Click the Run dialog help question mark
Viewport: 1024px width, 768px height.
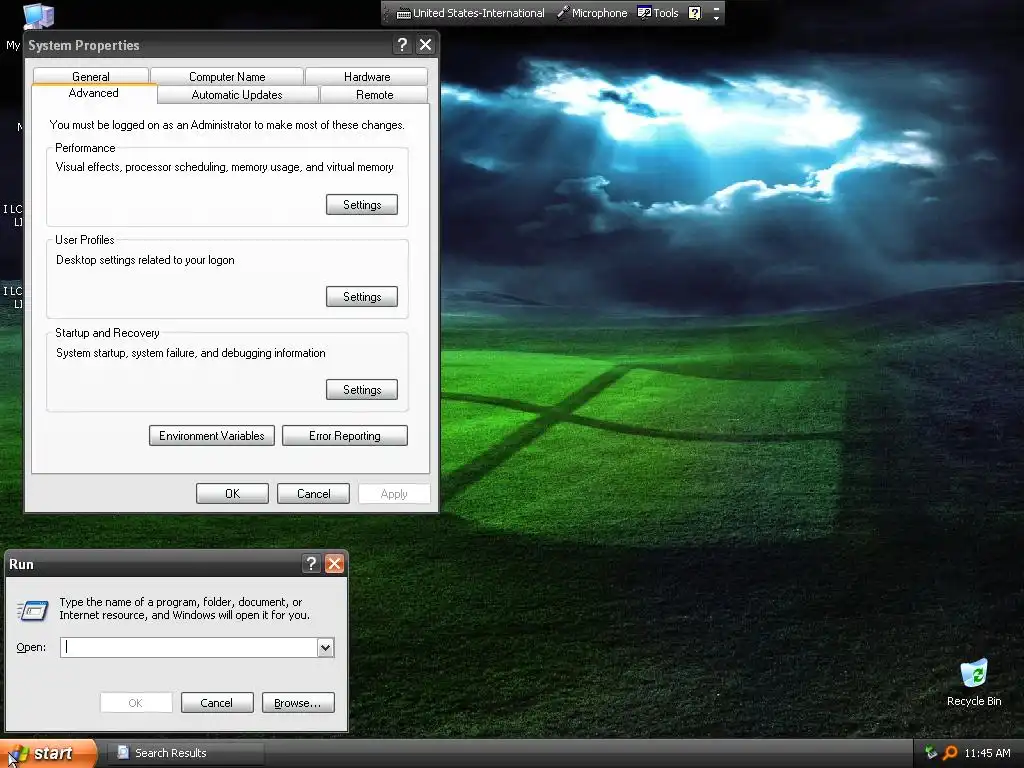pos(312,564)
